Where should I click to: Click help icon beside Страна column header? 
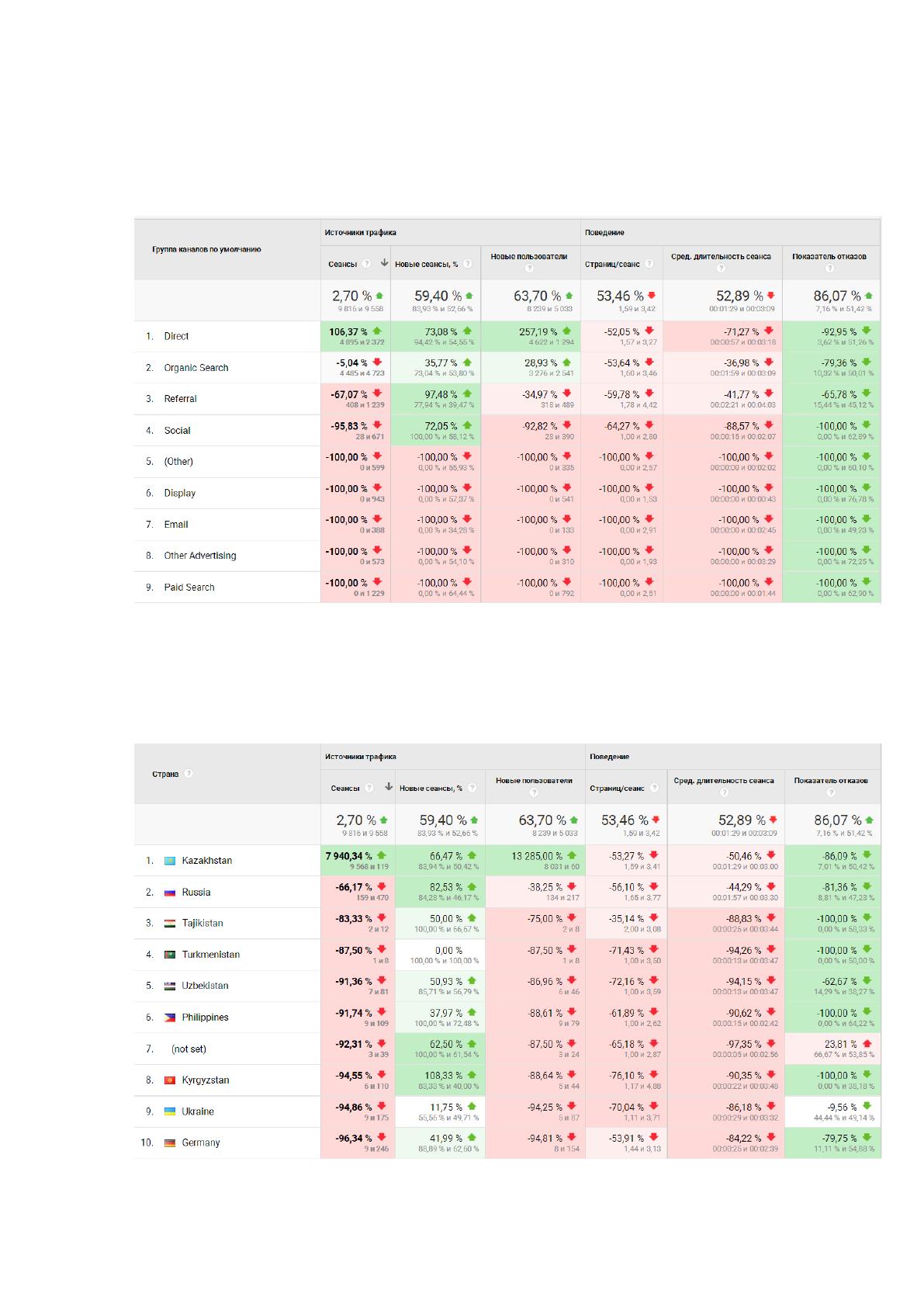(x=189, y=774)
